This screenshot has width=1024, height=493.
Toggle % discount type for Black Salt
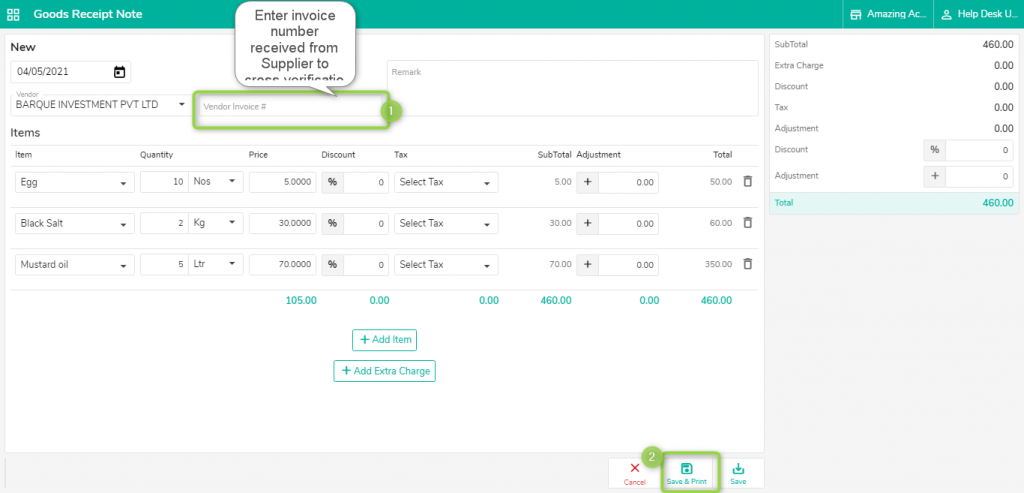click(x=332, y=223)
